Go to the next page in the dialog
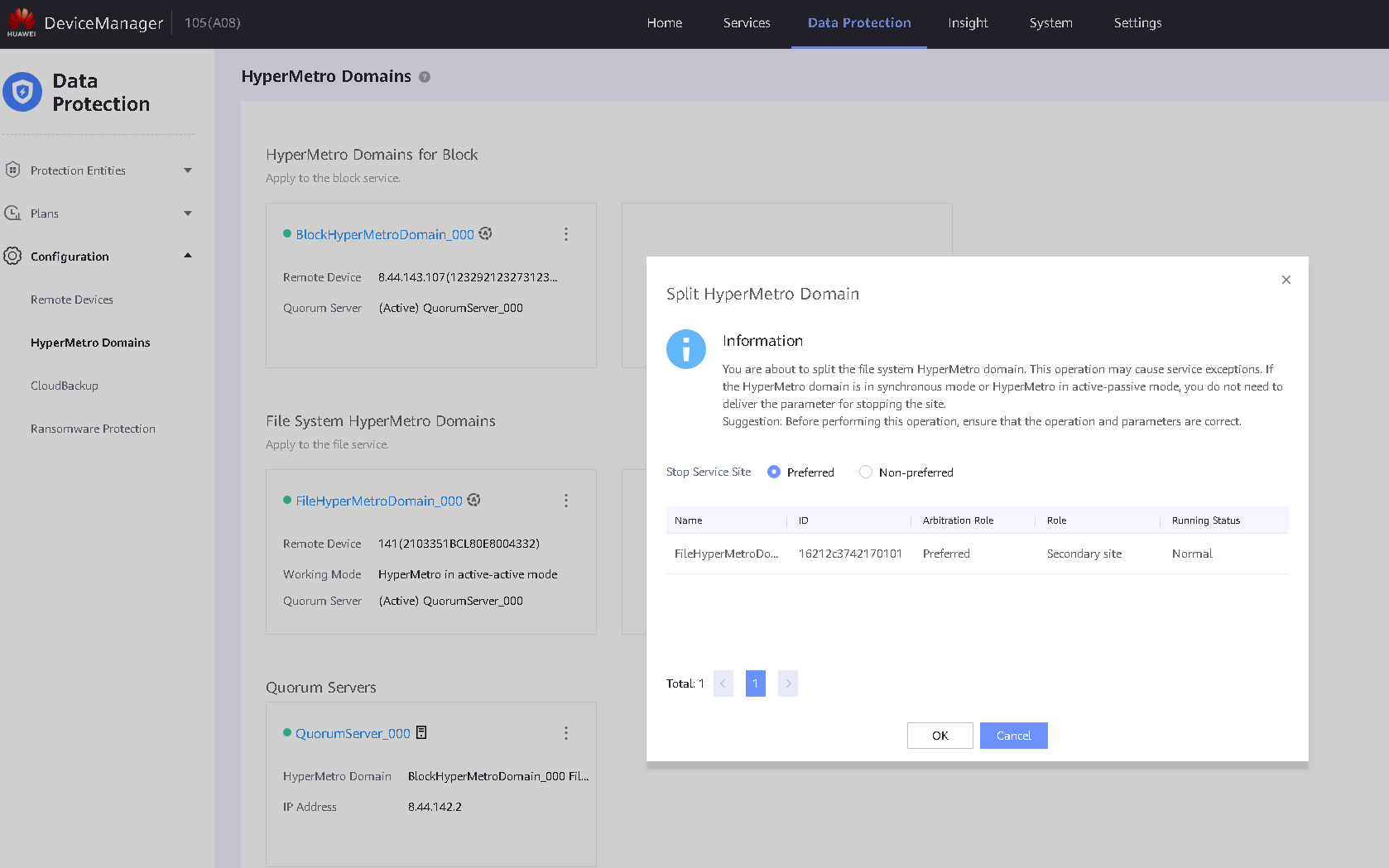1389x868 pixels. click(788, 683)
